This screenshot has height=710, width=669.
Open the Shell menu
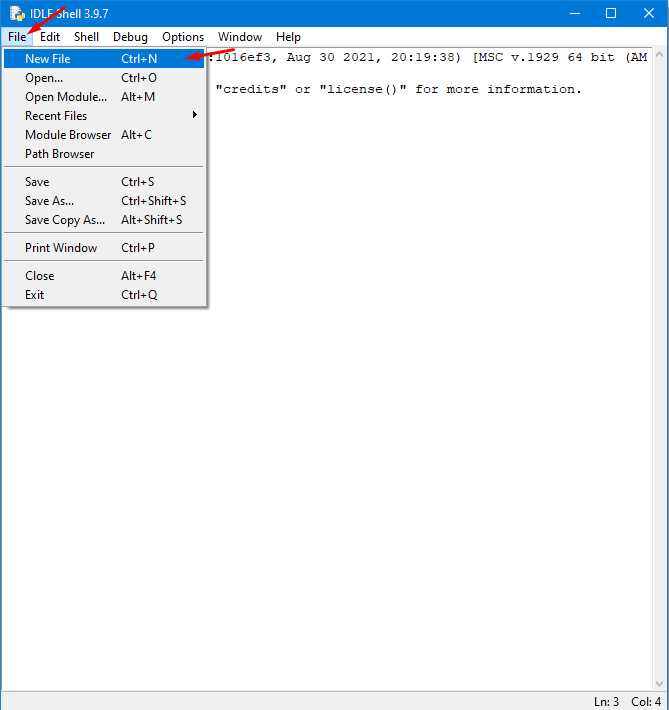(86, 37)
